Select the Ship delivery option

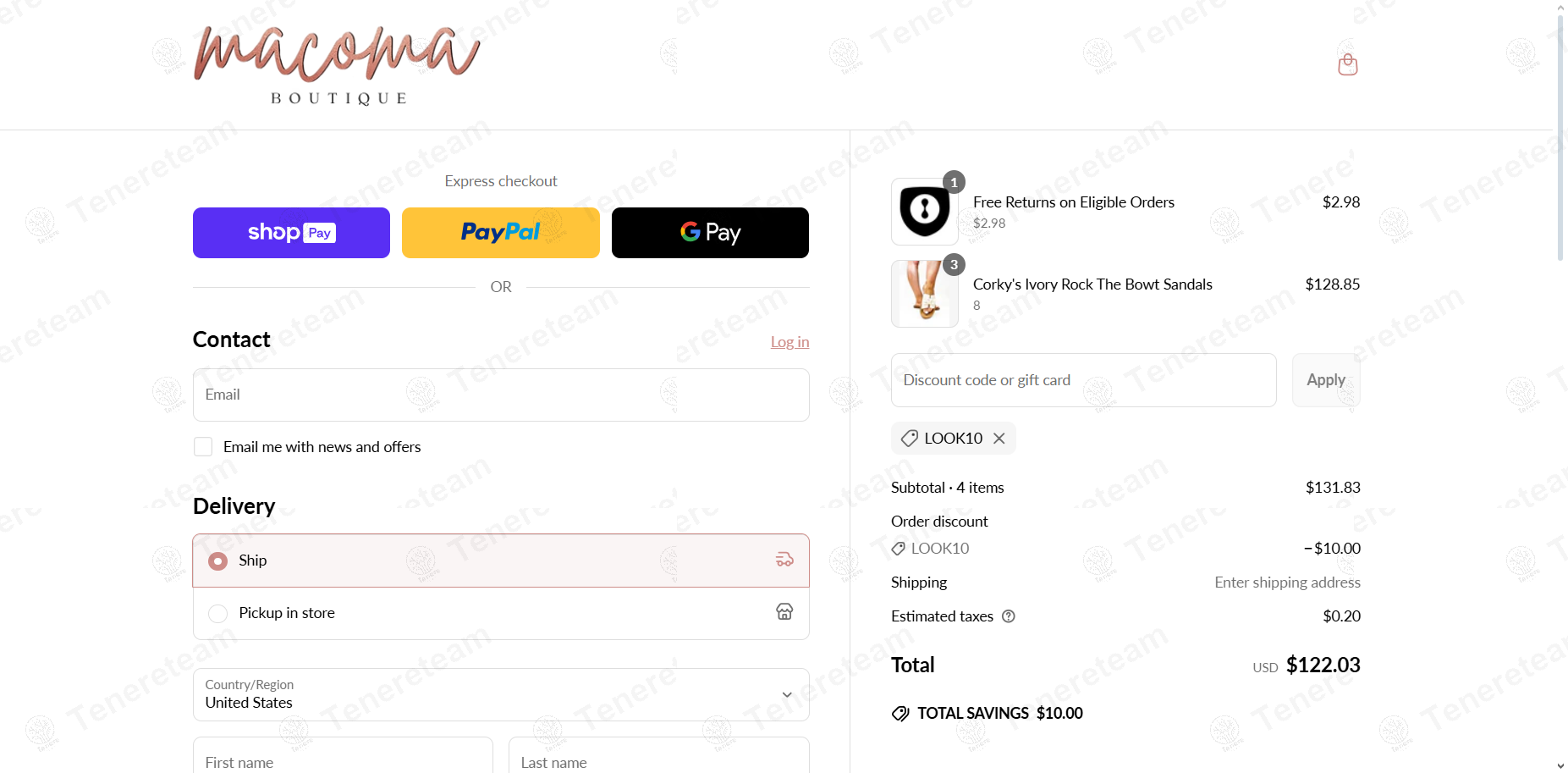point(501,560)
